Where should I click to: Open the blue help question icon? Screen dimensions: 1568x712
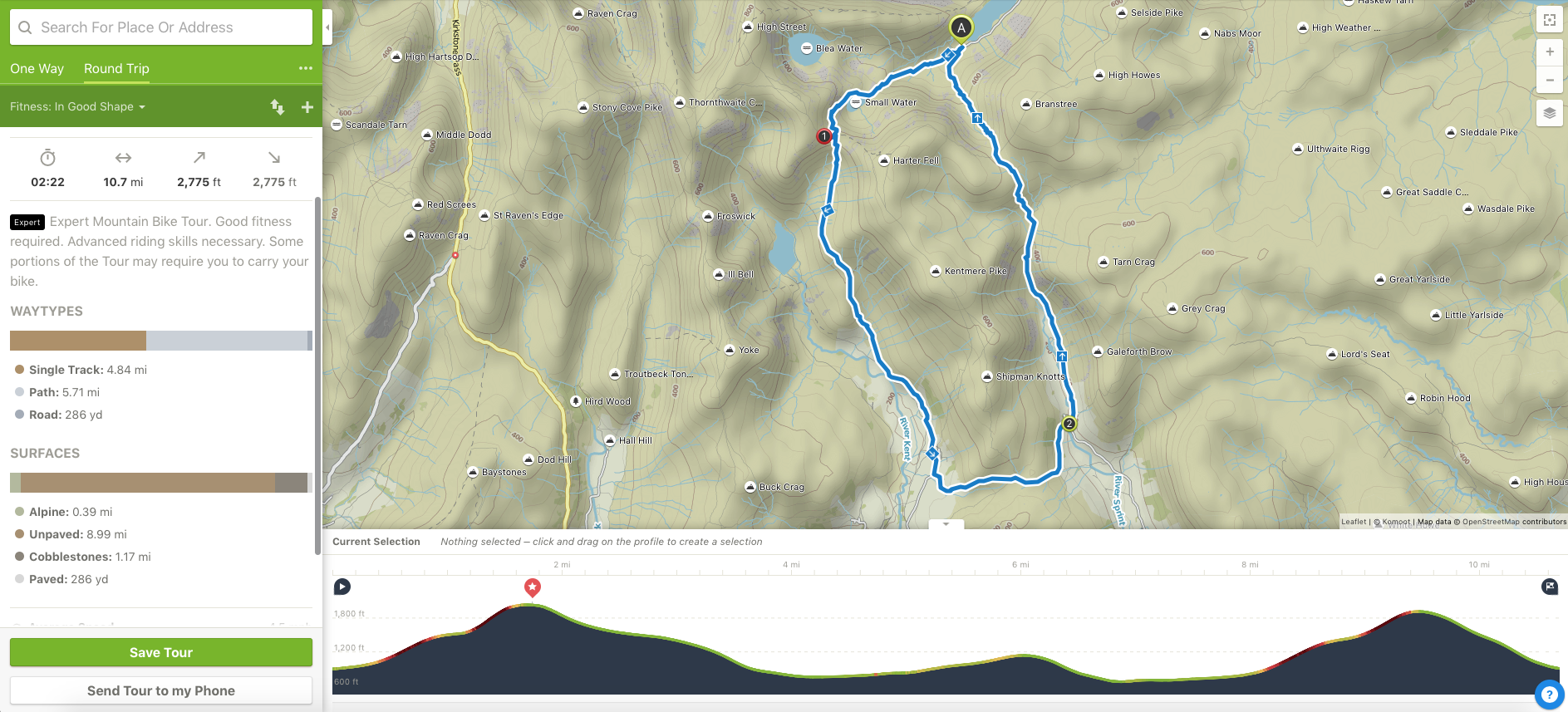[1549, 695]
